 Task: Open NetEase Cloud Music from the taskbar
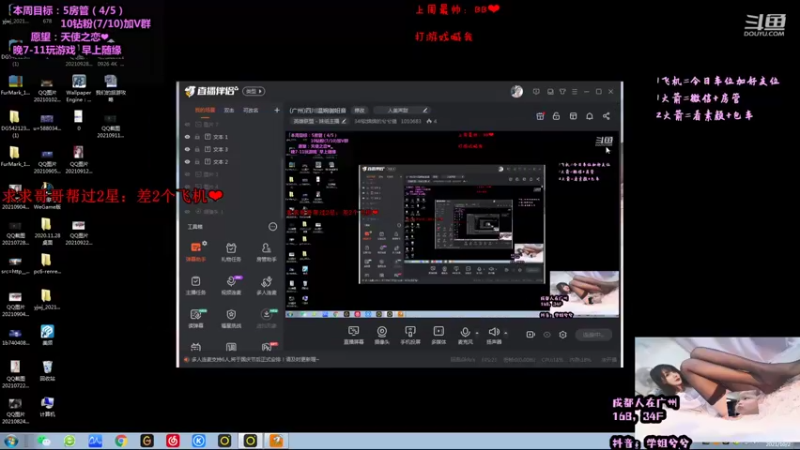click(x=173, y=441)
